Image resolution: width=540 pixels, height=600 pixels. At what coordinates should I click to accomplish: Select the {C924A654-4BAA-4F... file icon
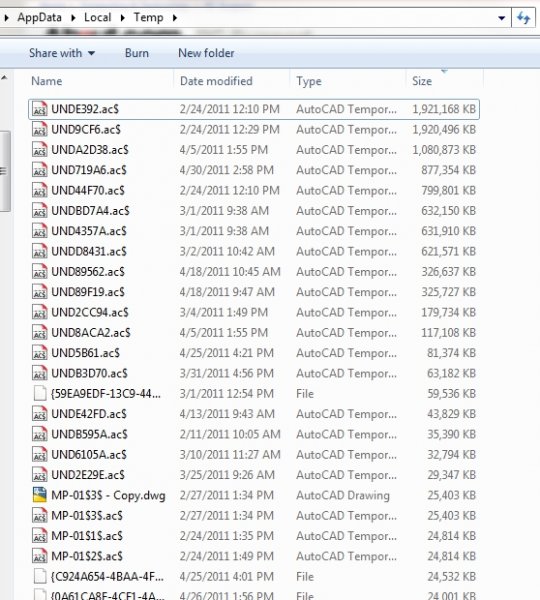[x=39, y=576]
